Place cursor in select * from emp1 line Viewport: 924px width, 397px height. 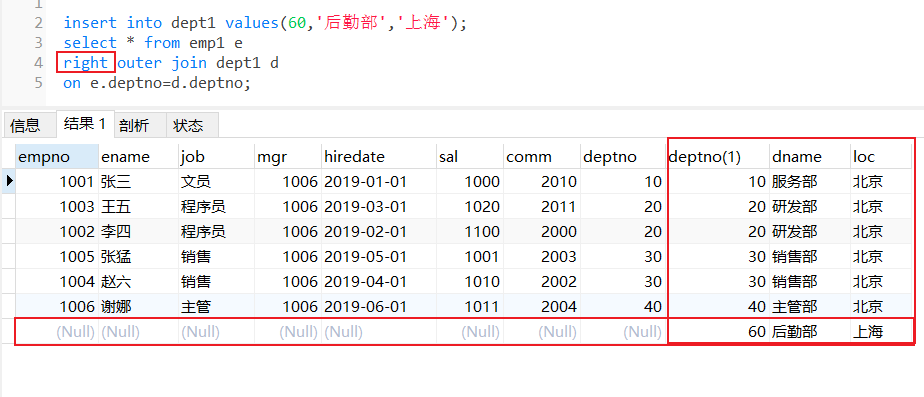153,42
